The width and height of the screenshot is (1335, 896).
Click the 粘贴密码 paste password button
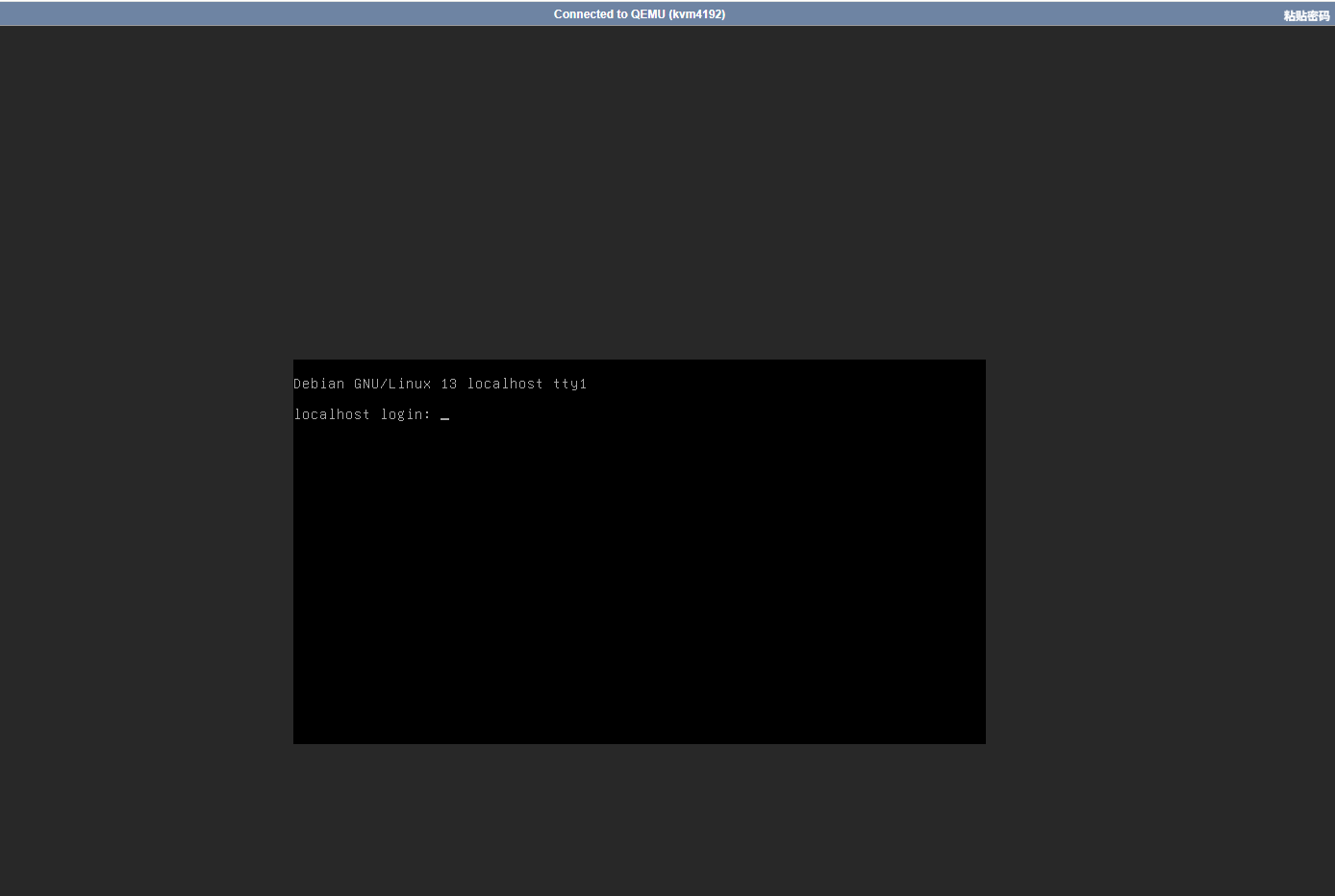[x=1305, y=15]
